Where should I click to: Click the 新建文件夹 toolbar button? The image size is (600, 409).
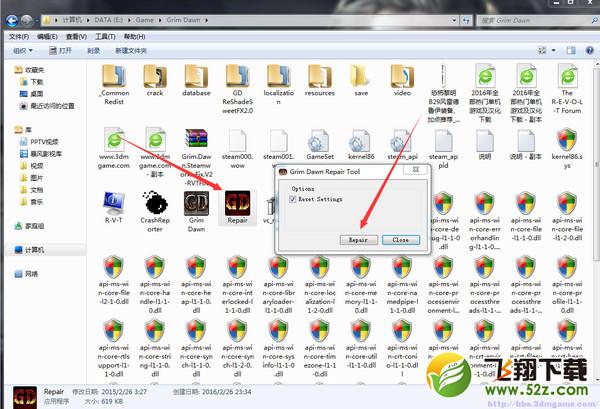(x=131, y=51)
